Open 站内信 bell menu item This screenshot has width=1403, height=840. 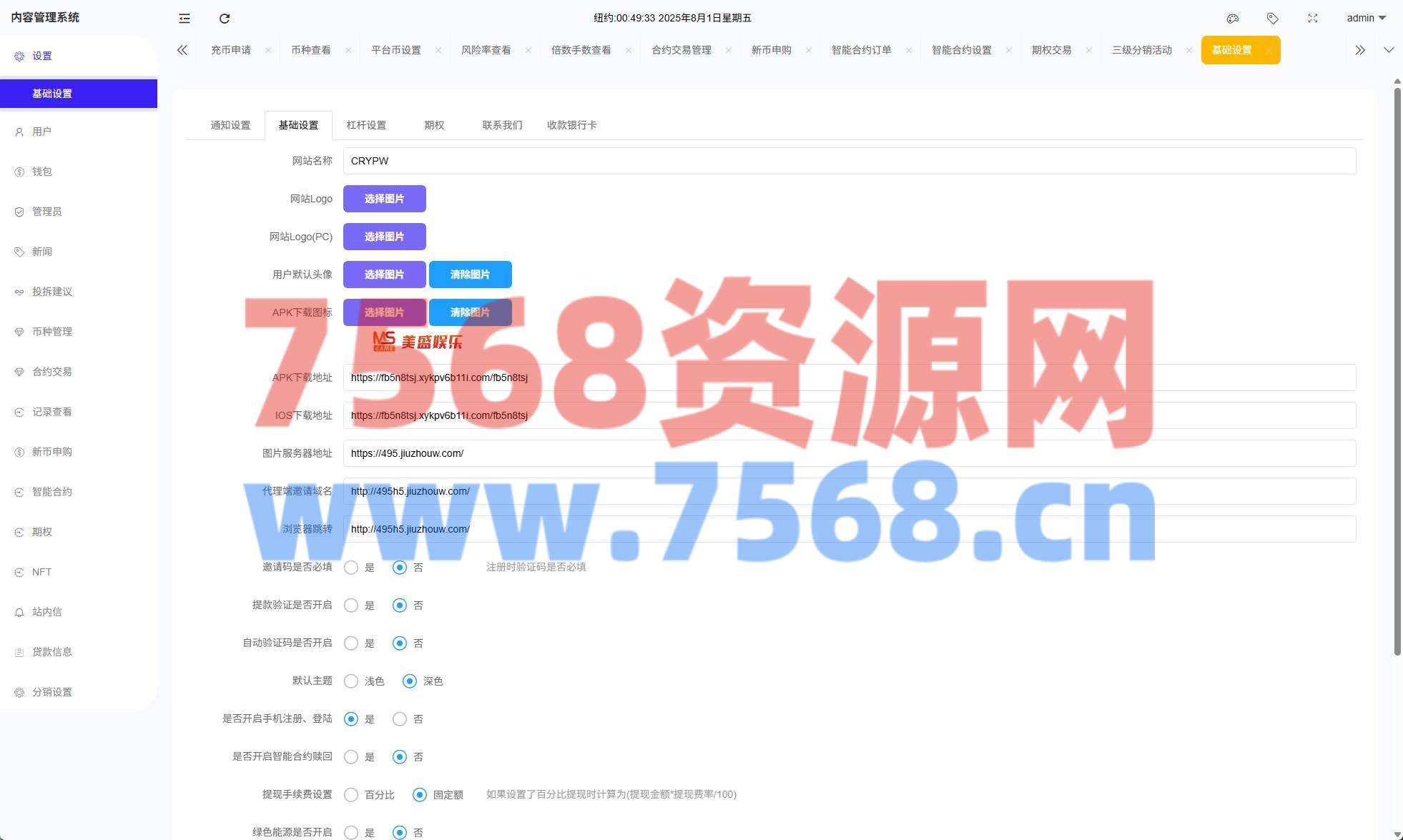click(46, 612)
